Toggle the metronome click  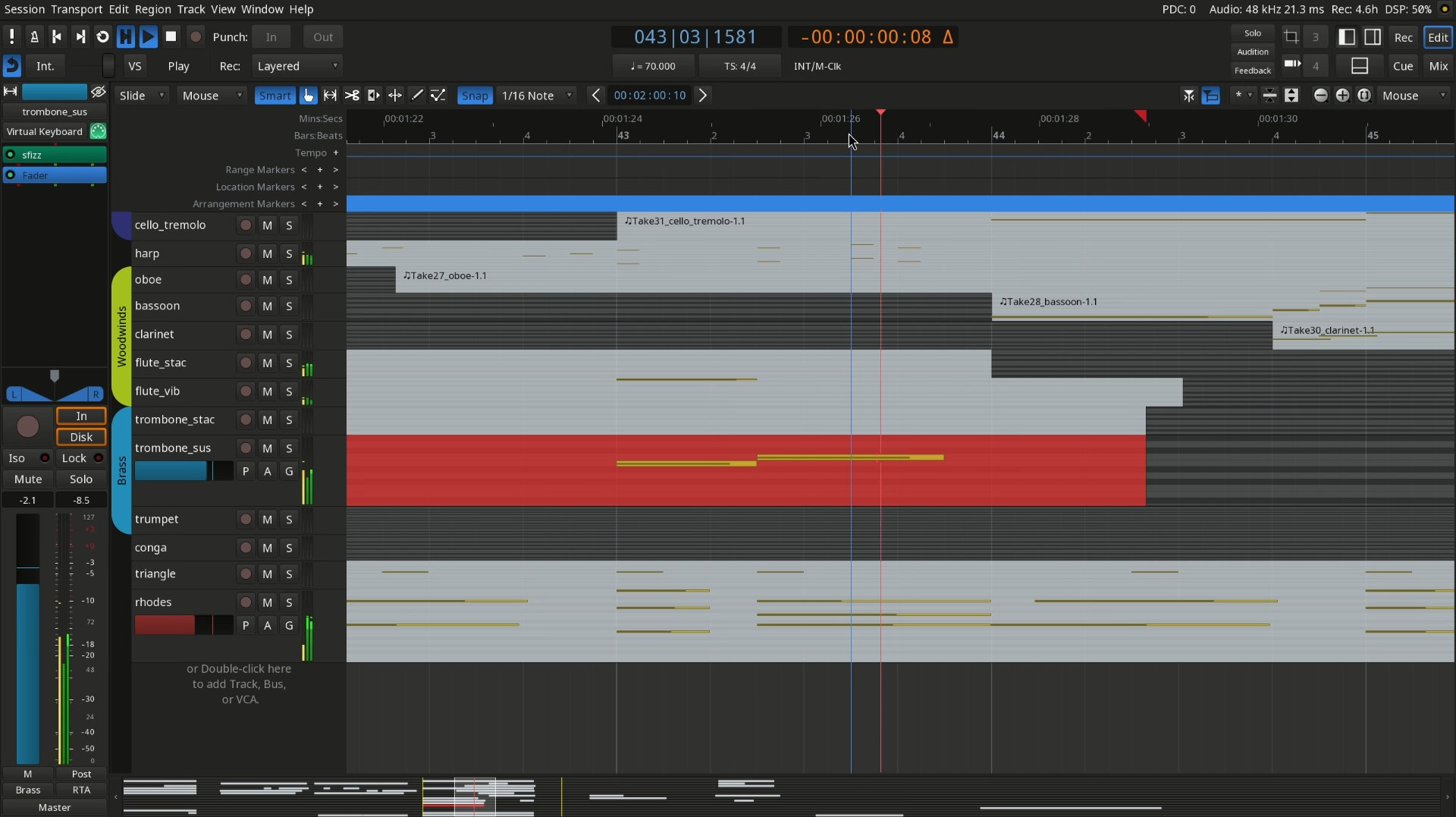(x=34, y=36)
